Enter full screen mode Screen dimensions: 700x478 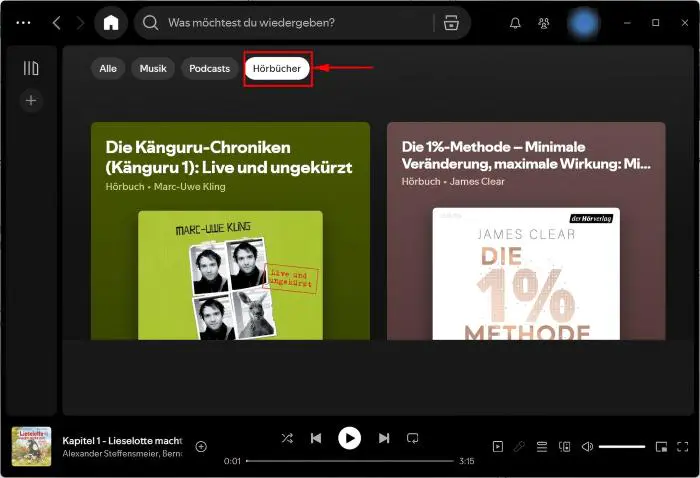point(683,446)
